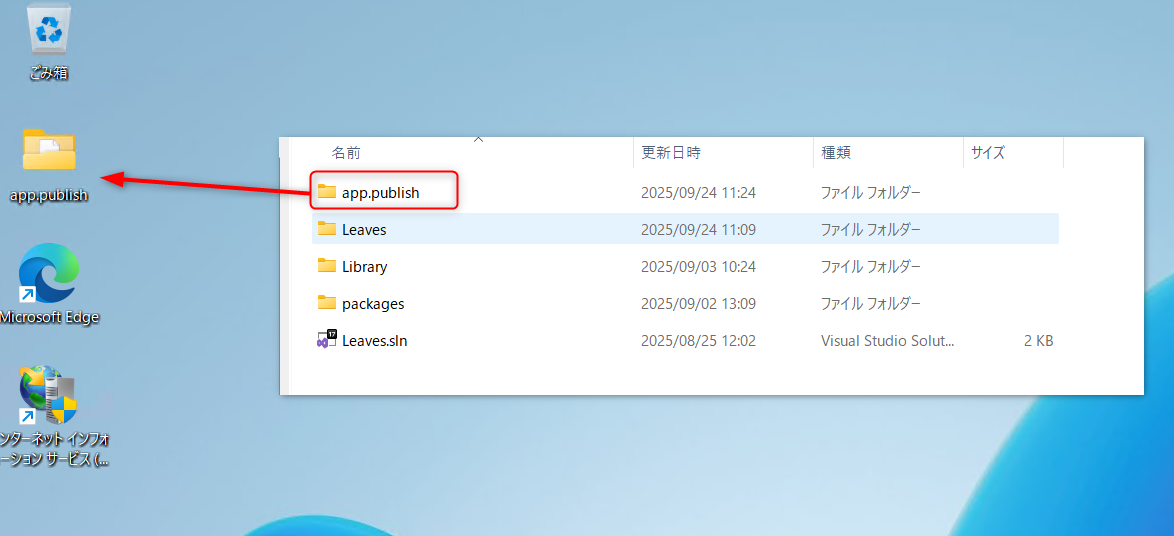Toggle sort using the arrow above 名前 column
Viewport: 1174px width, 536px height.
(x=478, y=140)
